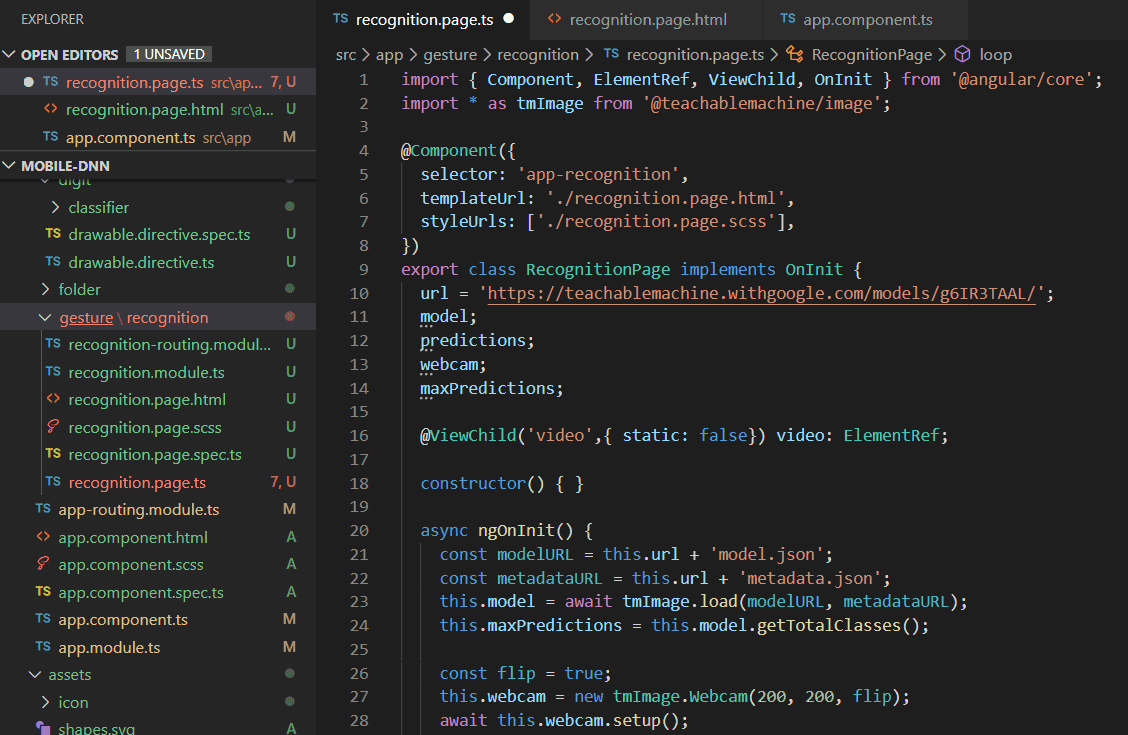Open recognition.module.ts in the file tree
The width and height of the screenshot is (1128, 735).
tap(146, 372)
